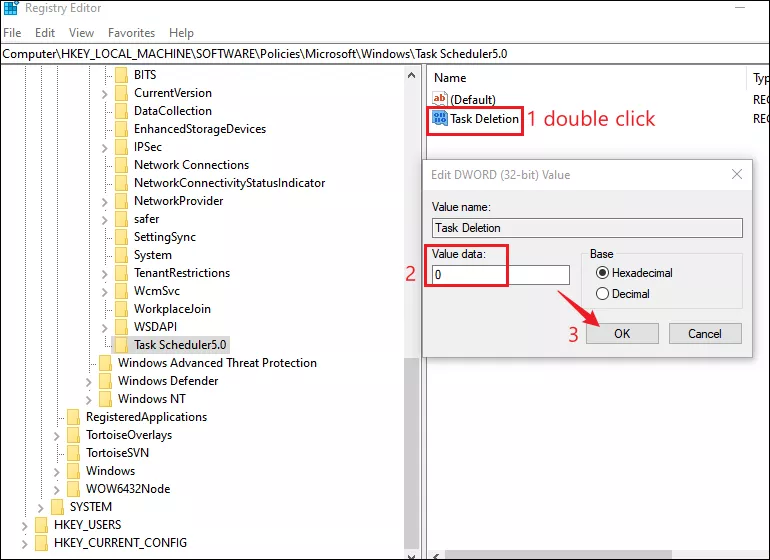Screen dimensions: 770x560
Task: Click the RegisteredApplications folder icon
Action: tap(73, 417)
